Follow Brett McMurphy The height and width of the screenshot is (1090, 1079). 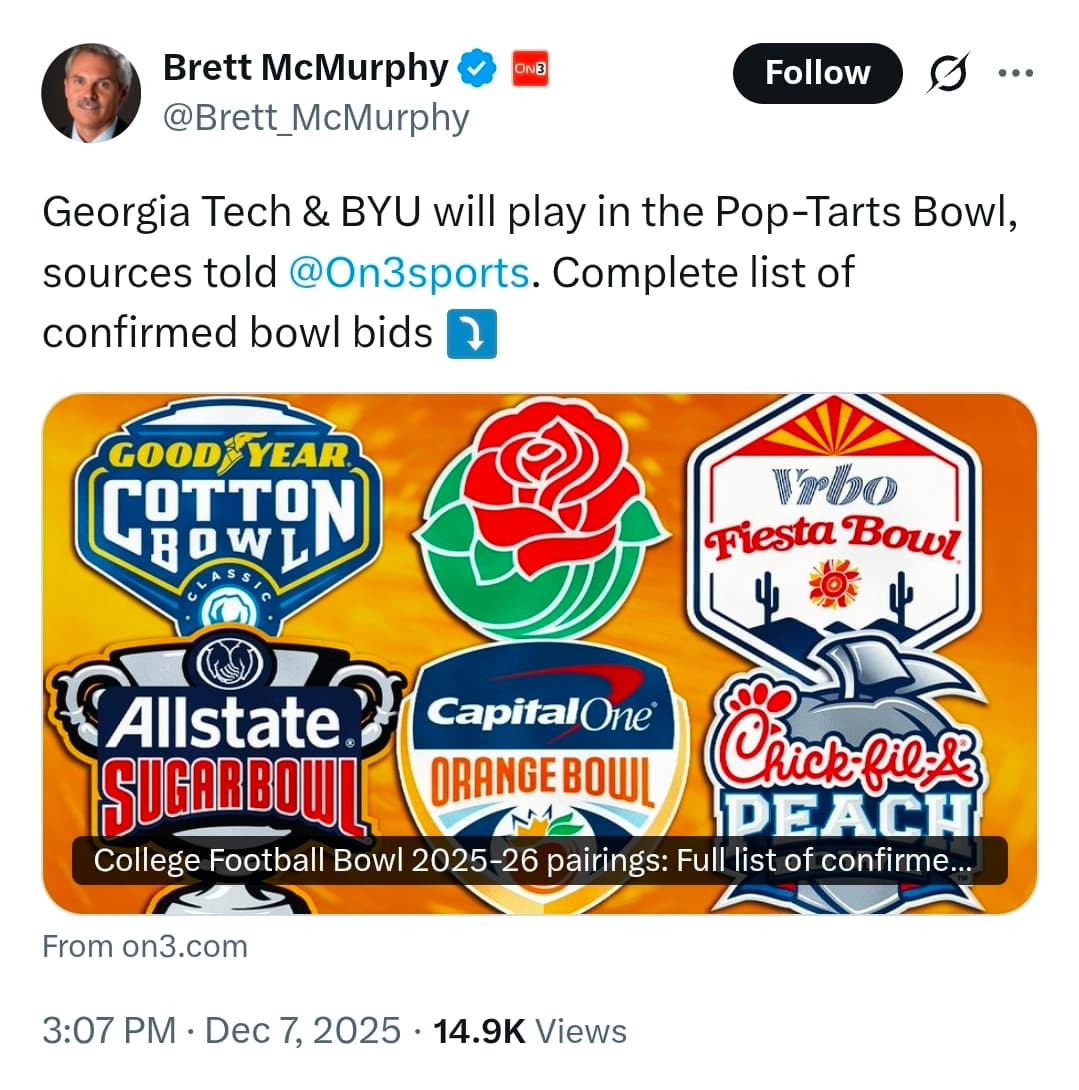pos(817,73)
